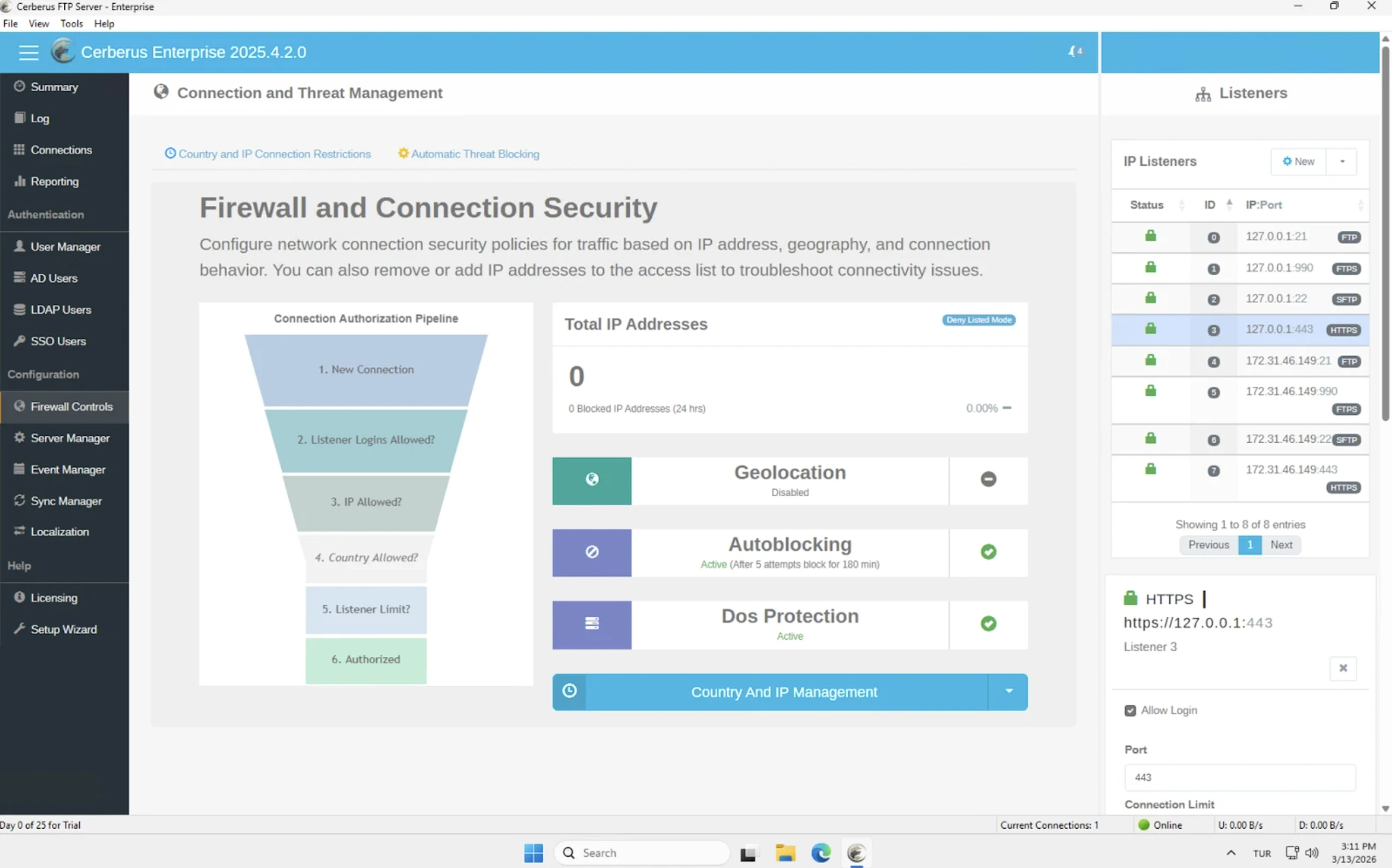Click the New listener button
The height and width of the screenshot is (868, 1392).
1299,162
